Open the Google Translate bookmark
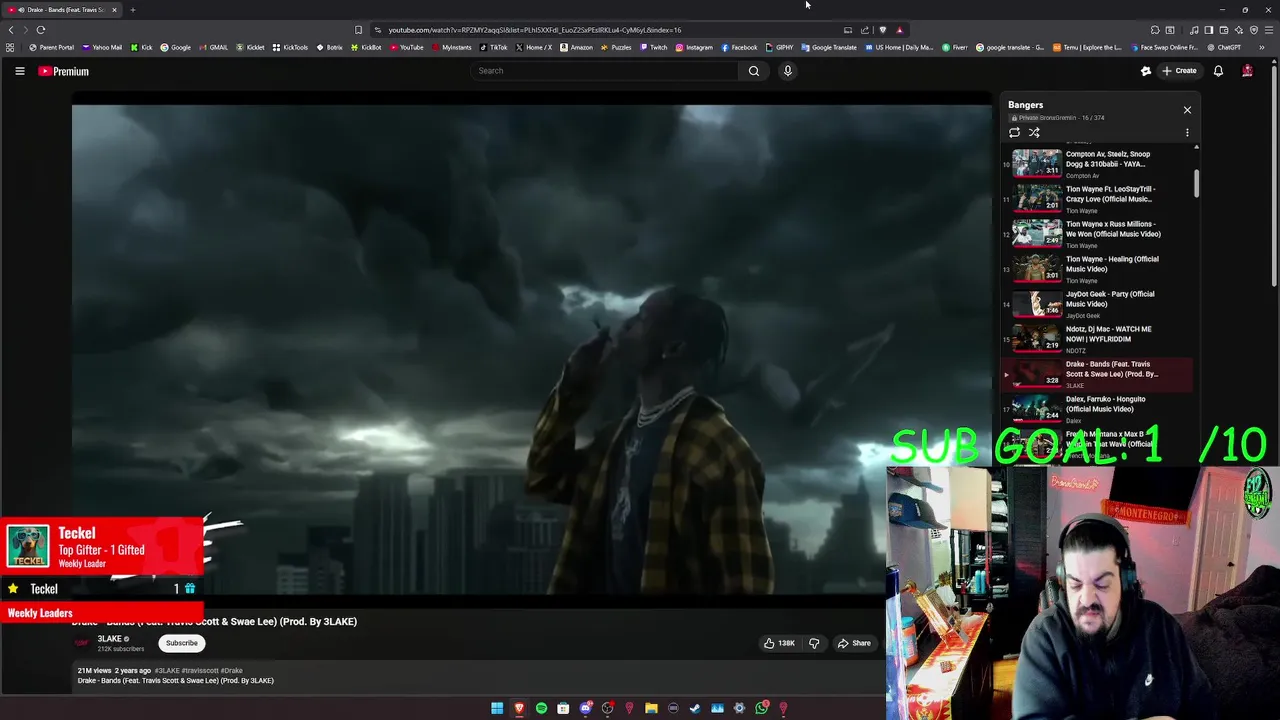This screenshot has height=720, width=1280. [829, 47]
